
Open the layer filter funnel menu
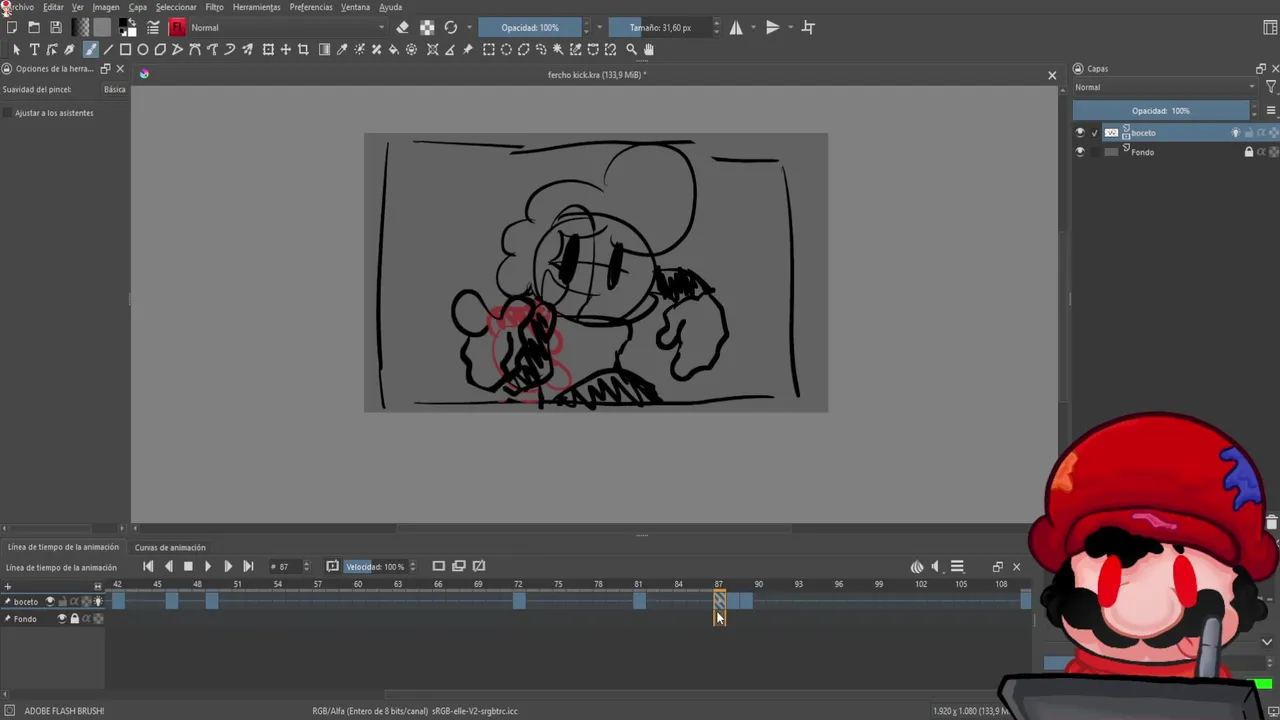(1270, 87)
